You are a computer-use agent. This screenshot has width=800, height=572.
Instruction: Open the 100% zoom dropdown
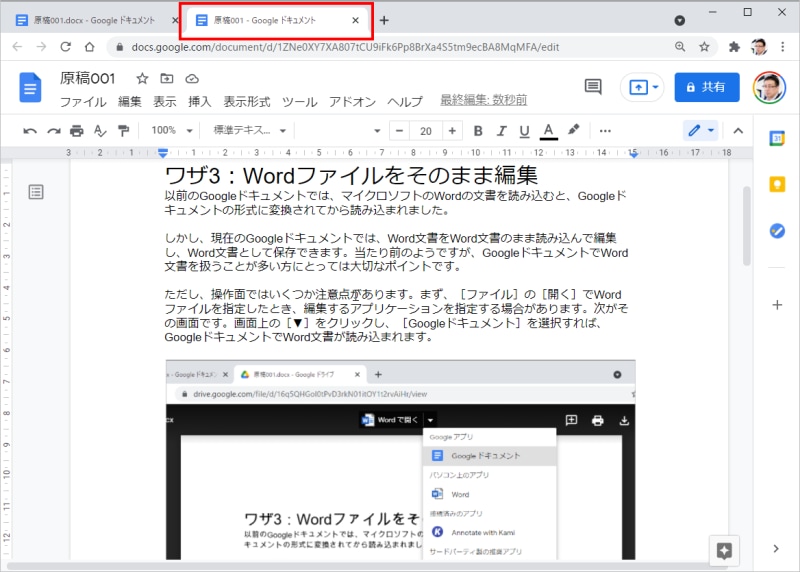171,131
